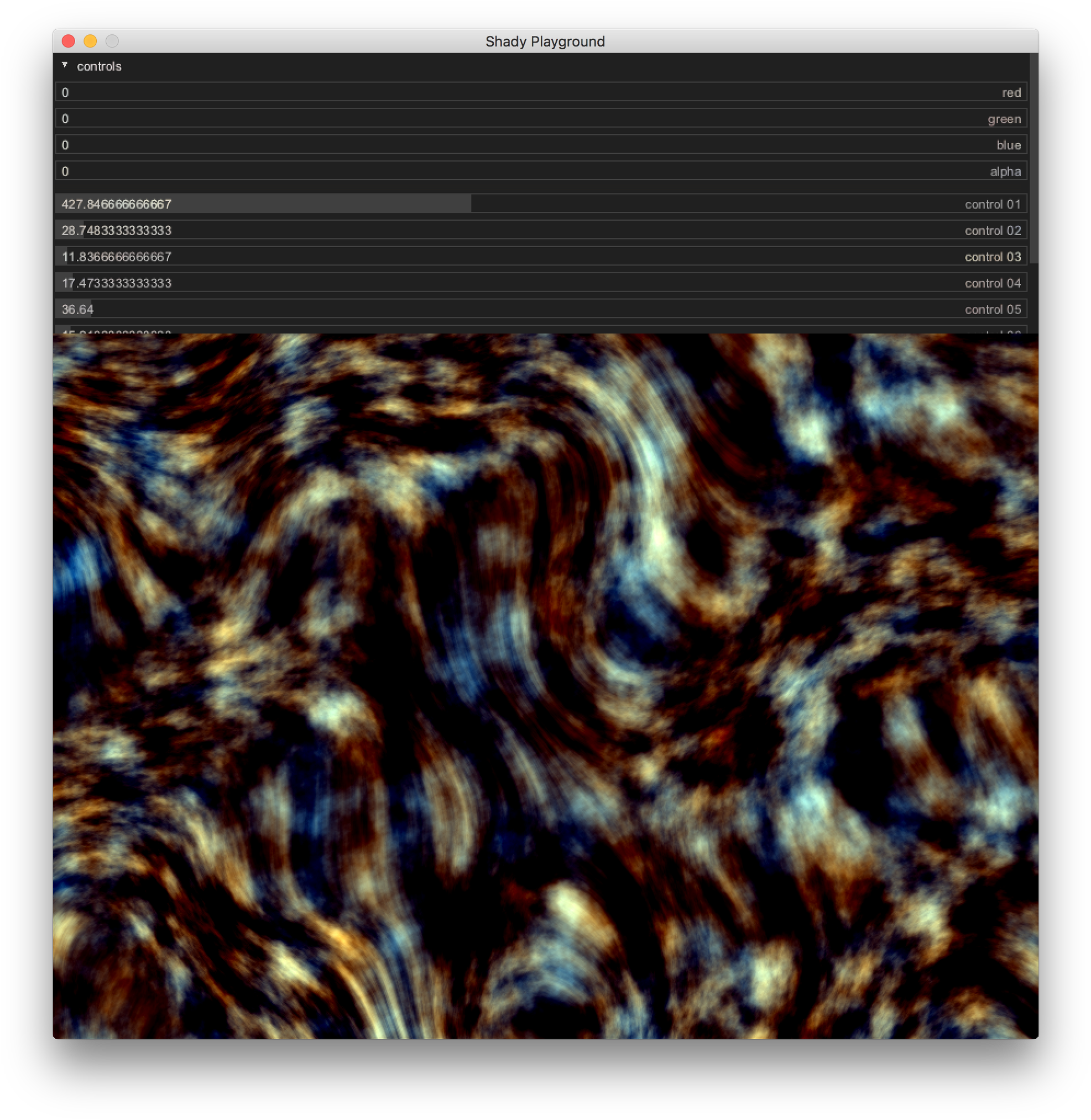This screenshot has height=1120, width=1091.
Task: Click the greyed-out zoom window button
Action: (x=112, y=41)
